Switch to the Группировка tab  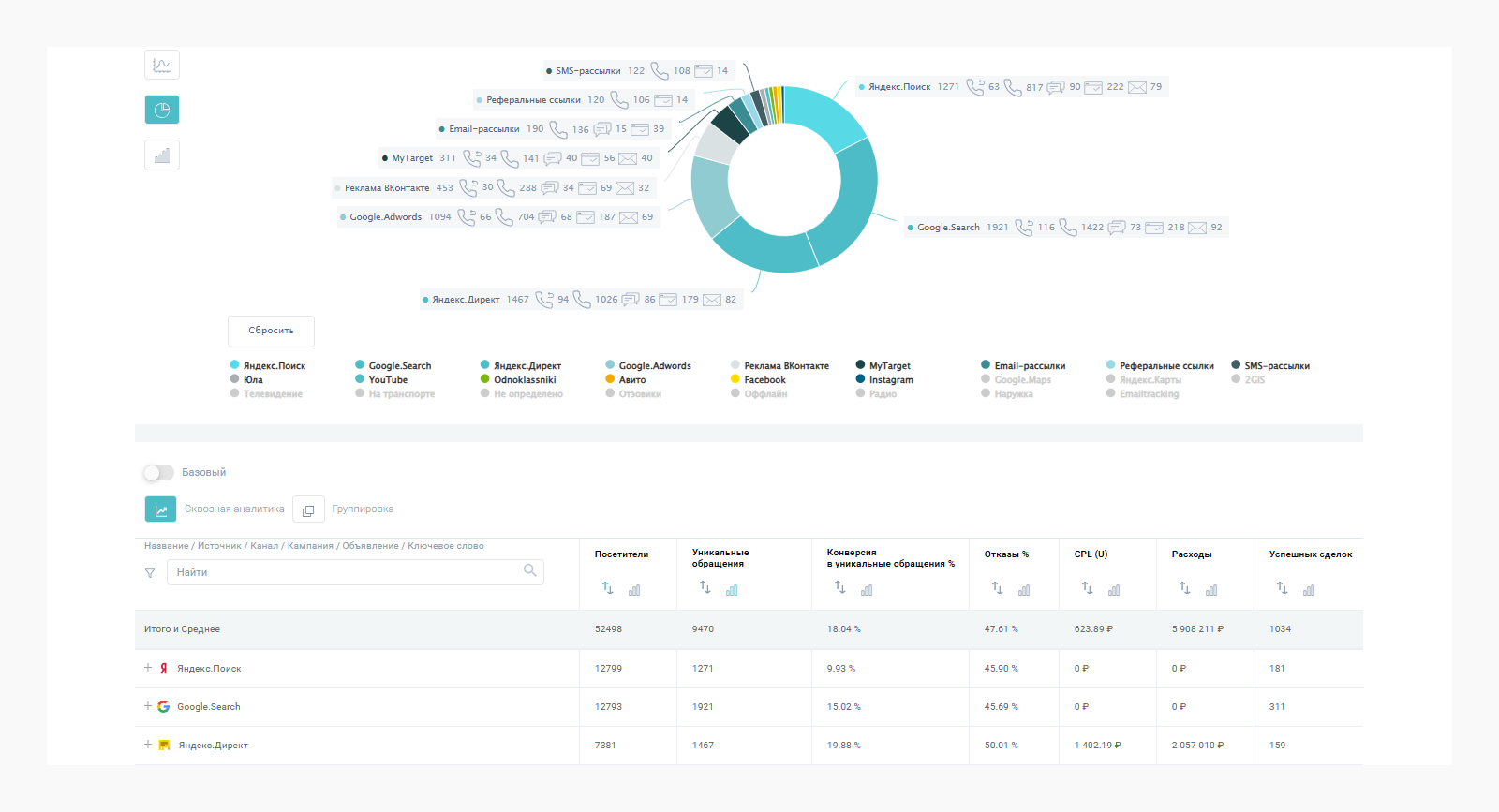click(x=362, y=509)
